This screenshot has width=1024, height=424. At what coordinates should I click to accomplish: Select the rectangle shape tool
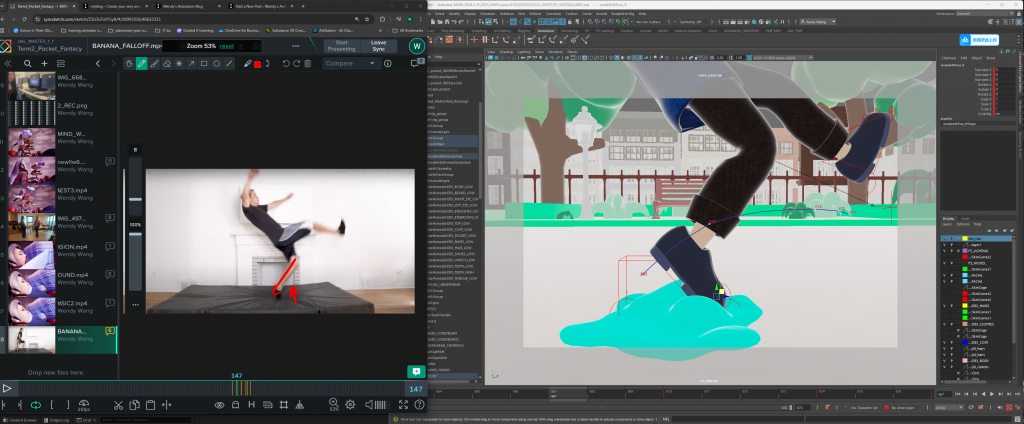tap(203, 63)
